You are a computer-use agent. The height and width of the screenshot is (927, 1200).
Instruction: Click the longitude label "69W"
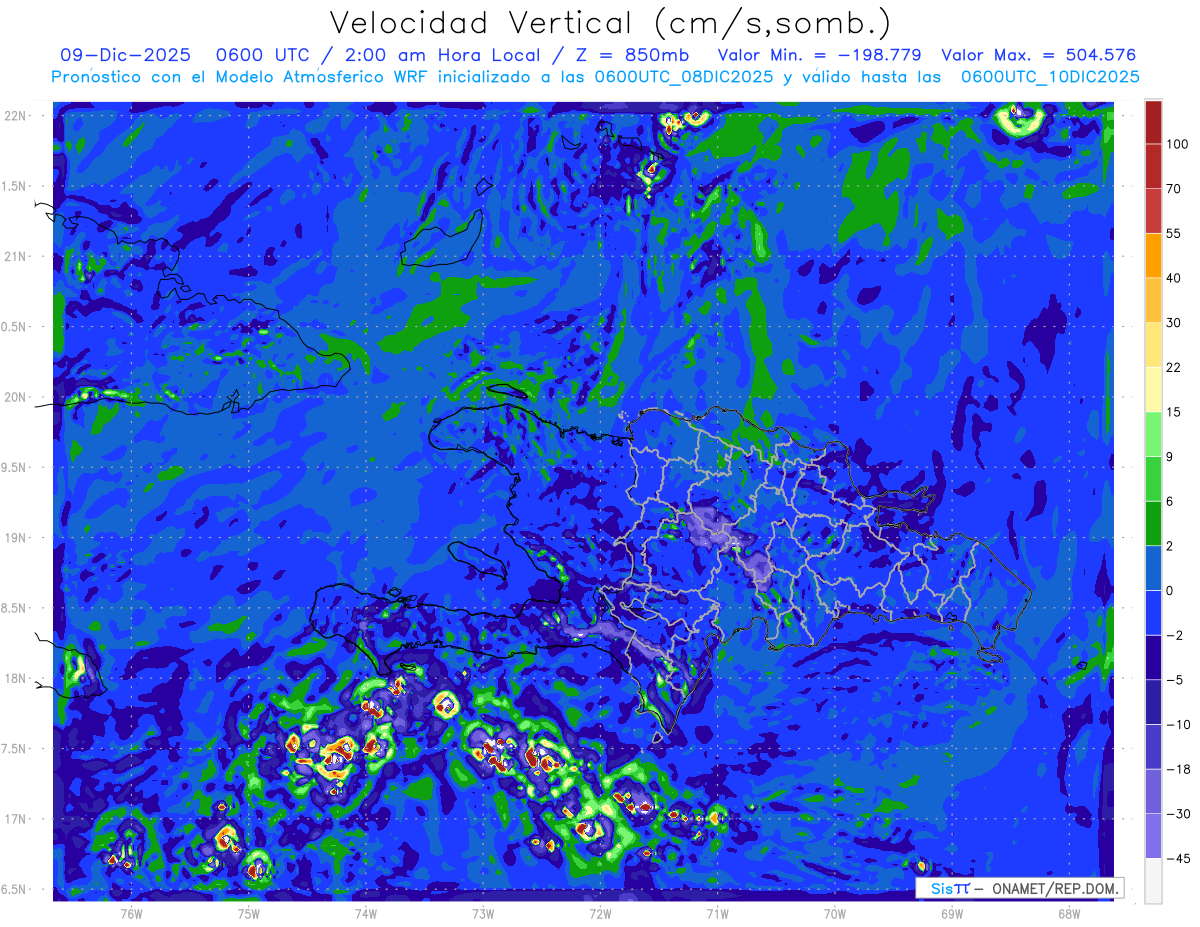click(952, 914)
